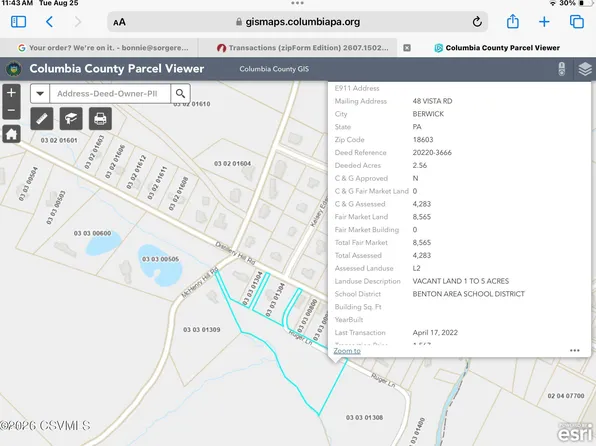Click the Distillery Hill Rd road label
This screenshot has height=446, width=596.
click(x=235, y=253)
